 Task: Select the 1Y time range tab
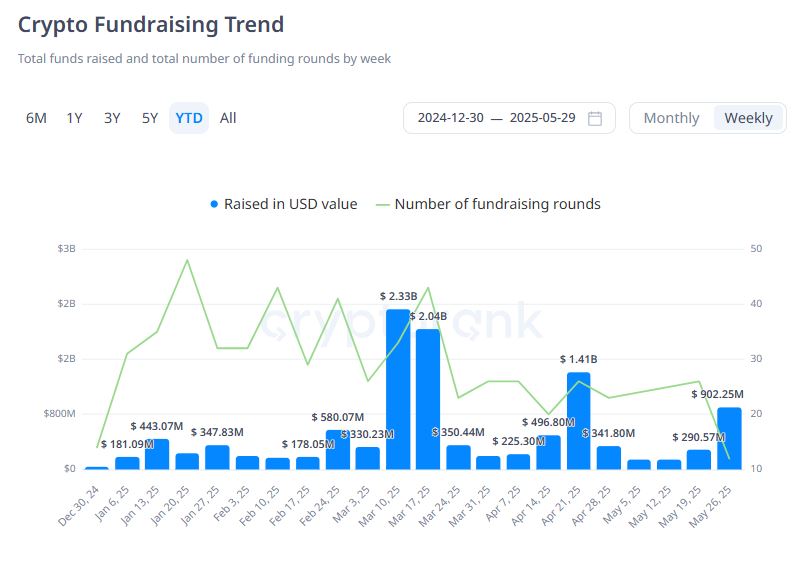pos(74,118)
